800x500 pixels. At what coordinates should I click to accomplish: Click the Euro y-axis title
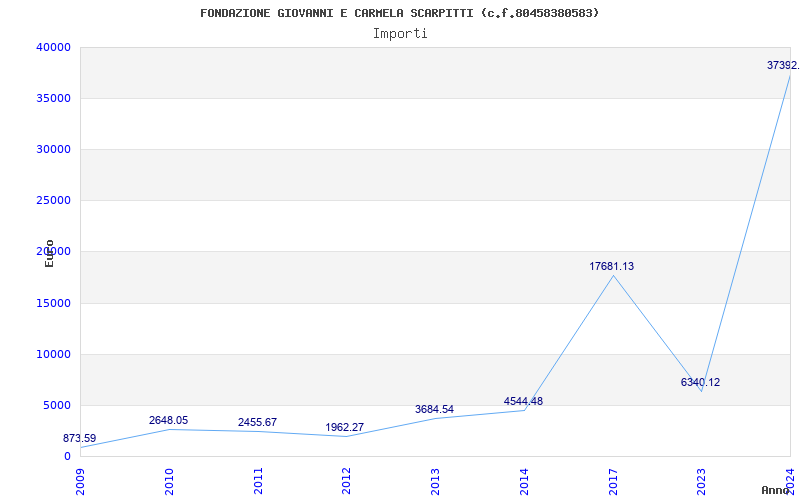[49, 254]
